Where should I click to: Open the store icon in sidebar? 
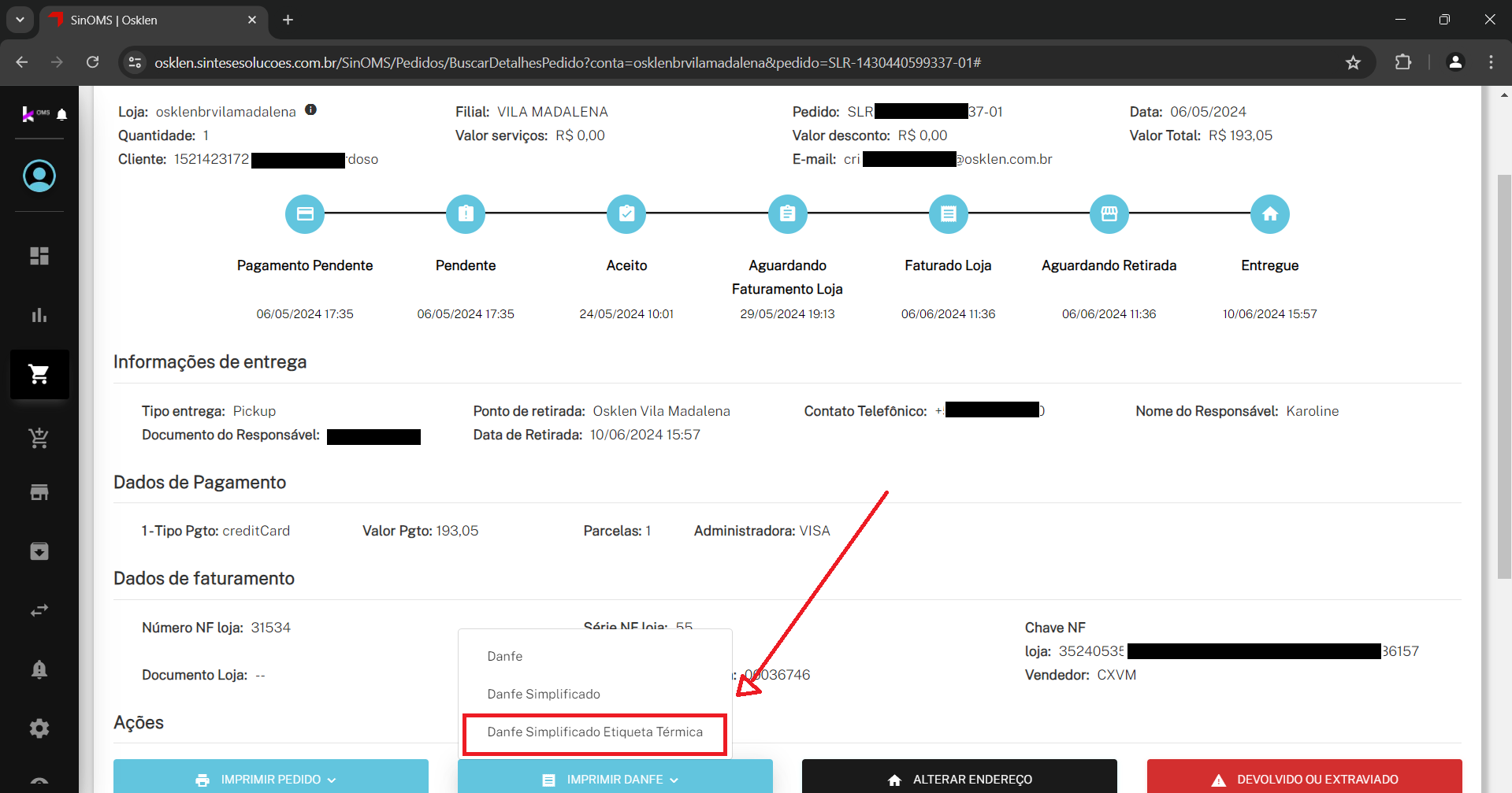pos(39,492)
